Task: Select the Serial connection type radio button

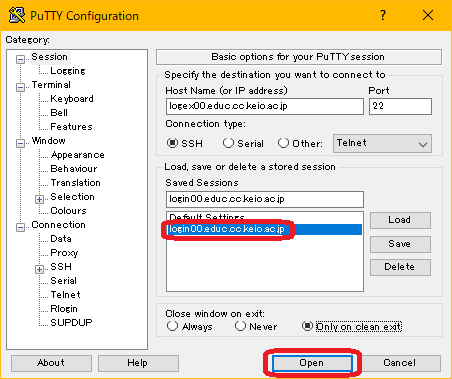Action: tap(228, 143)
